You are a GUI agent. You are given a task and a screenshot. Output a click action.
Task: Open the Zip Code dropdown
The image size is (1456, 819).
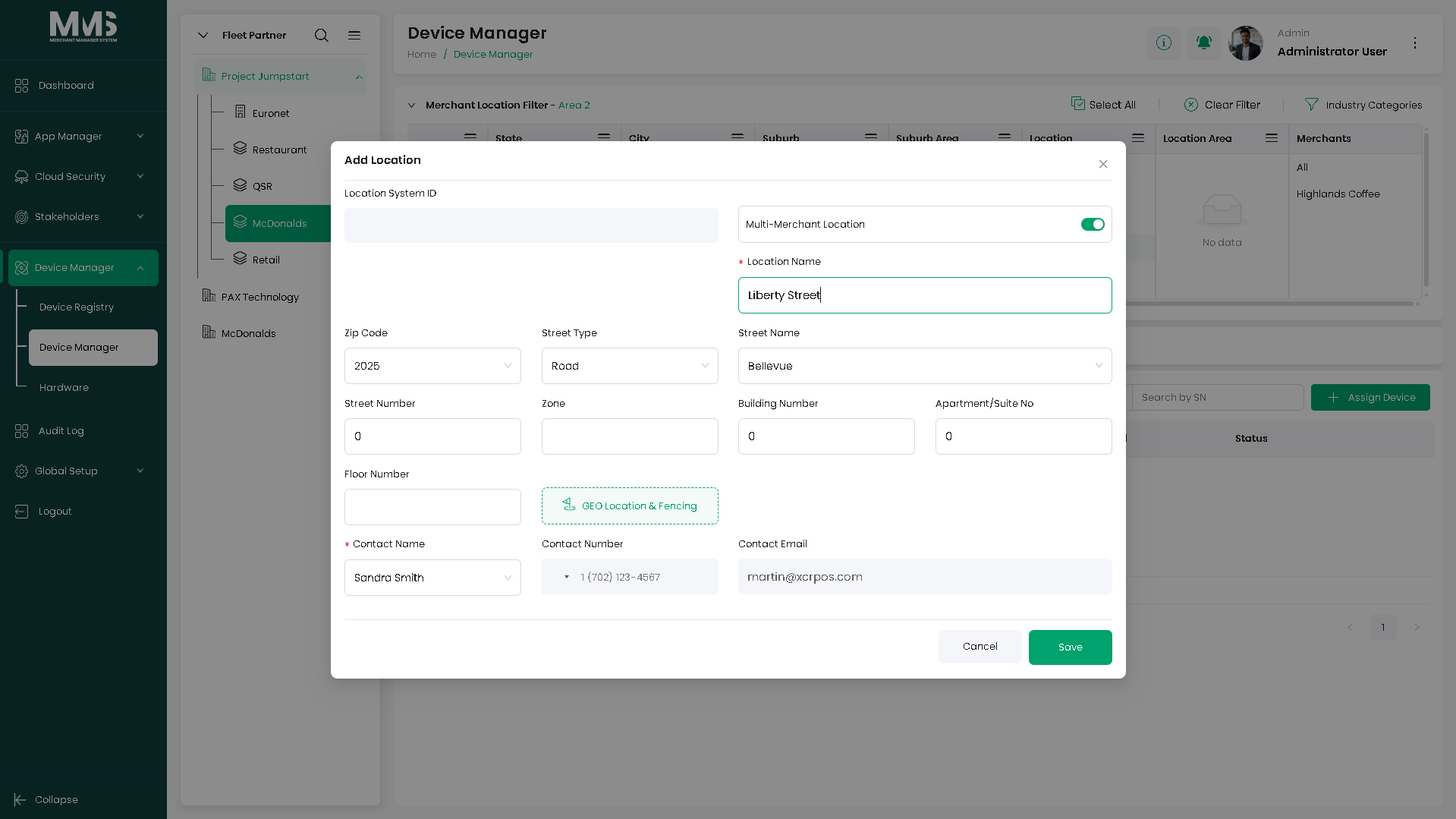click(432, 366)
